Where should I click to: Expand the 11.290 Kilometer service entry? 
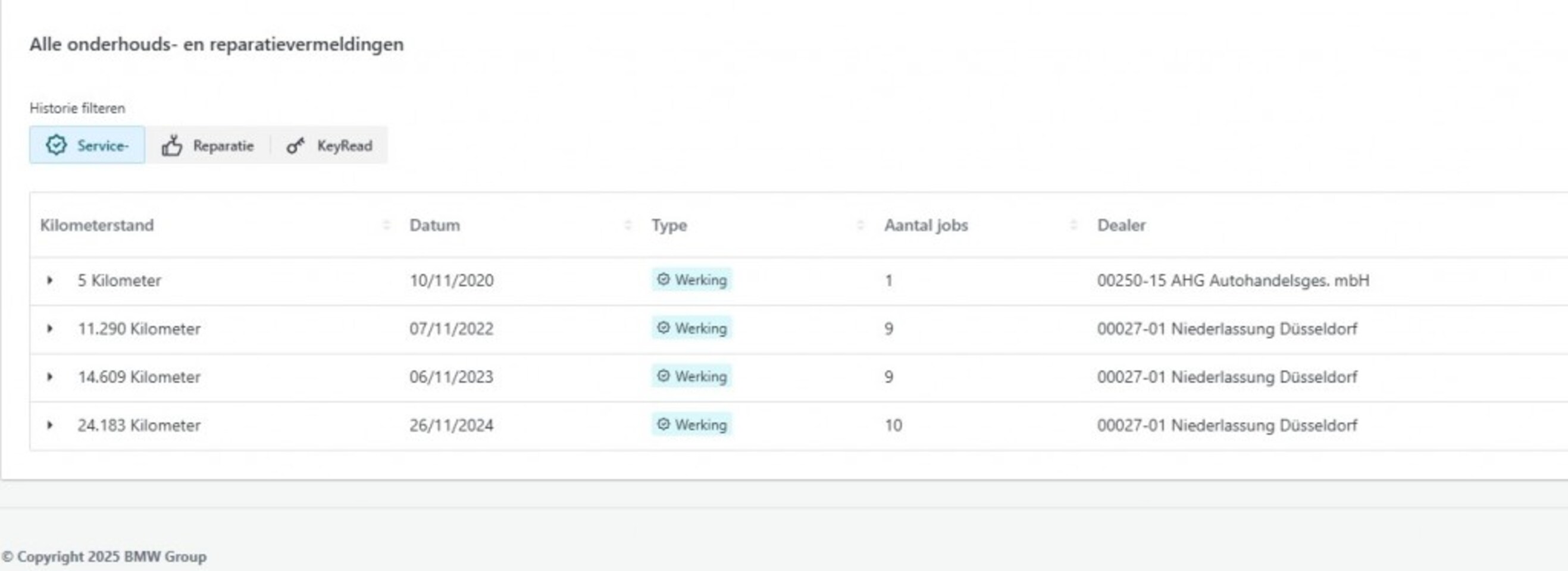(x=50, y=328)
